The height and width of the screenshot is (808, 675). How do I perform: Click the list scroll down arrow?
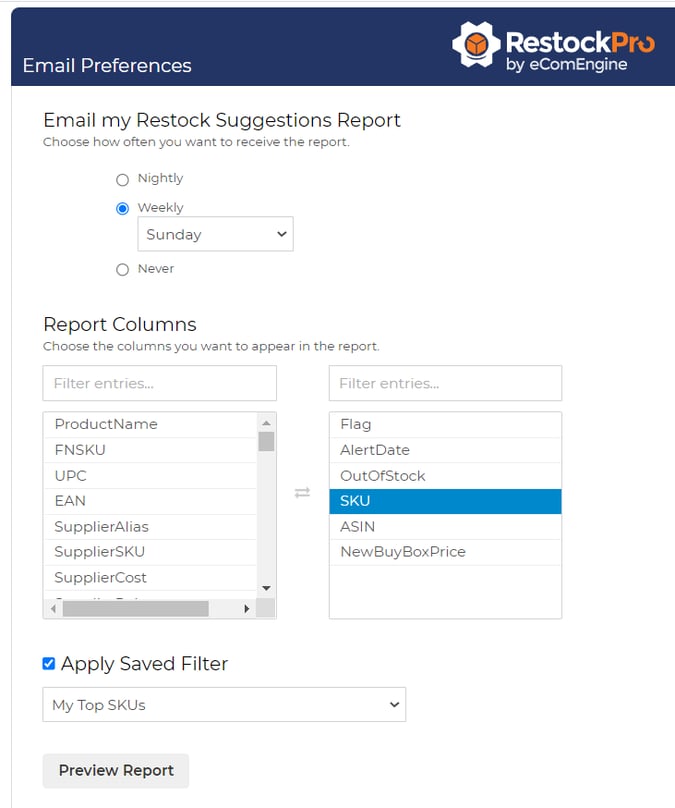(266, 588)
